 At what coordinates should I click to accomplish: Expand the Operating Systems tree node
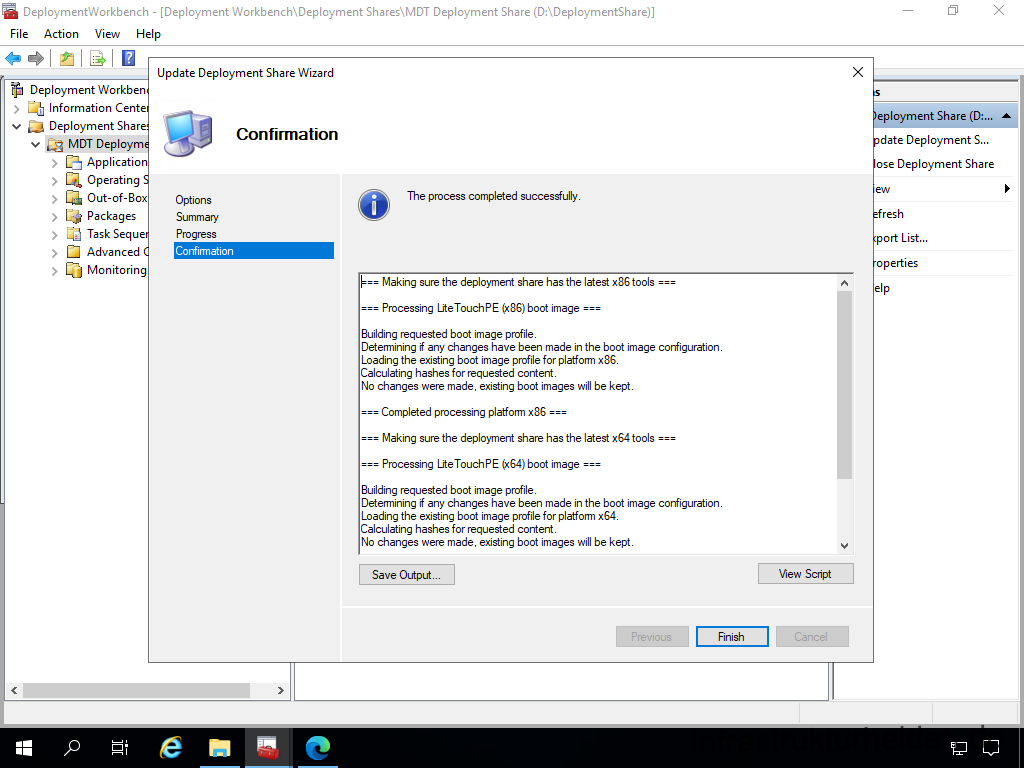(55, 181)
